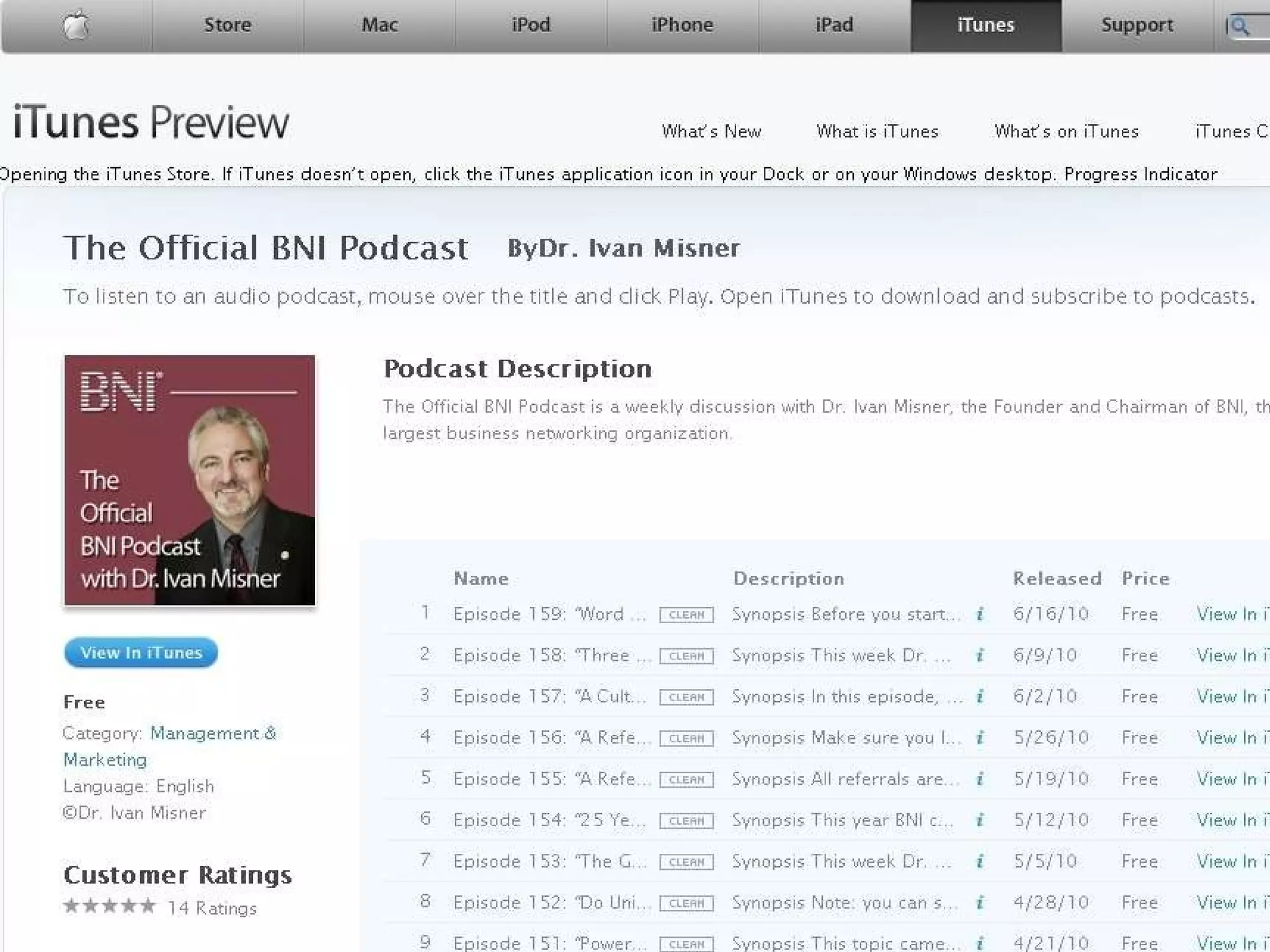Screen dimensions: 1270x952
Task: Open info icon for Episode 153
Action: coord(980,862)
